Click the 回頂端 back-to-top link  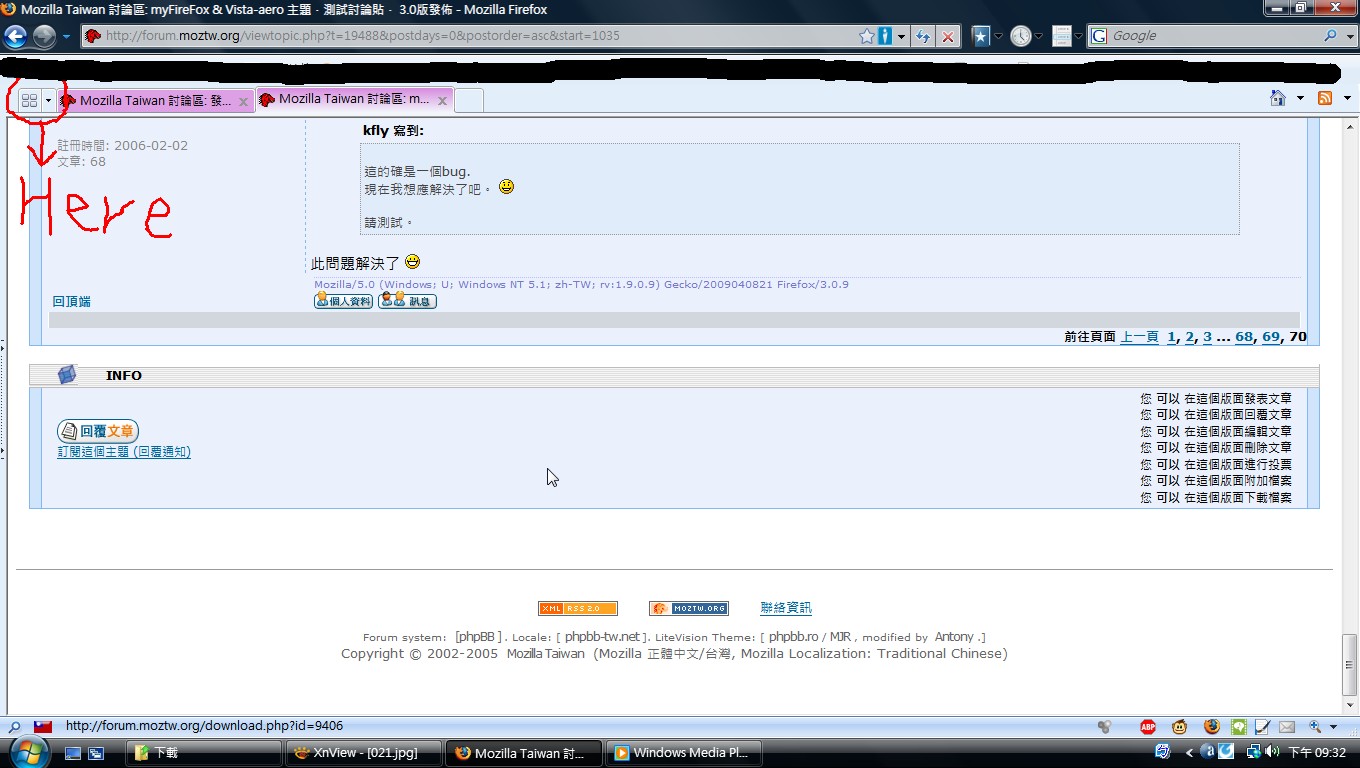click(x=72, y=301)
